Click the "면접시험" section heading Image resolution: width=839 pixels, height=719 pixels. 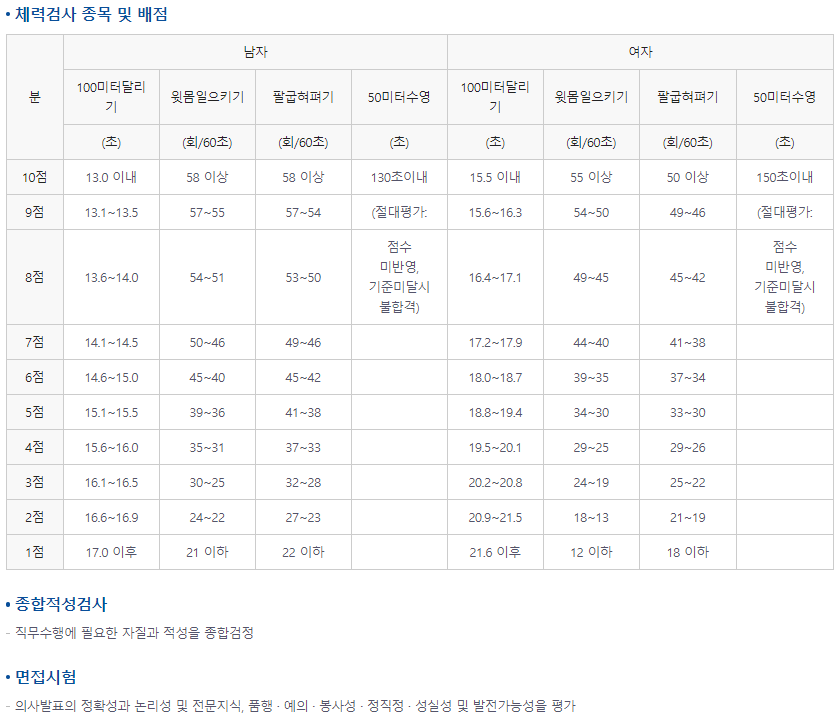[x=46, y=677]
